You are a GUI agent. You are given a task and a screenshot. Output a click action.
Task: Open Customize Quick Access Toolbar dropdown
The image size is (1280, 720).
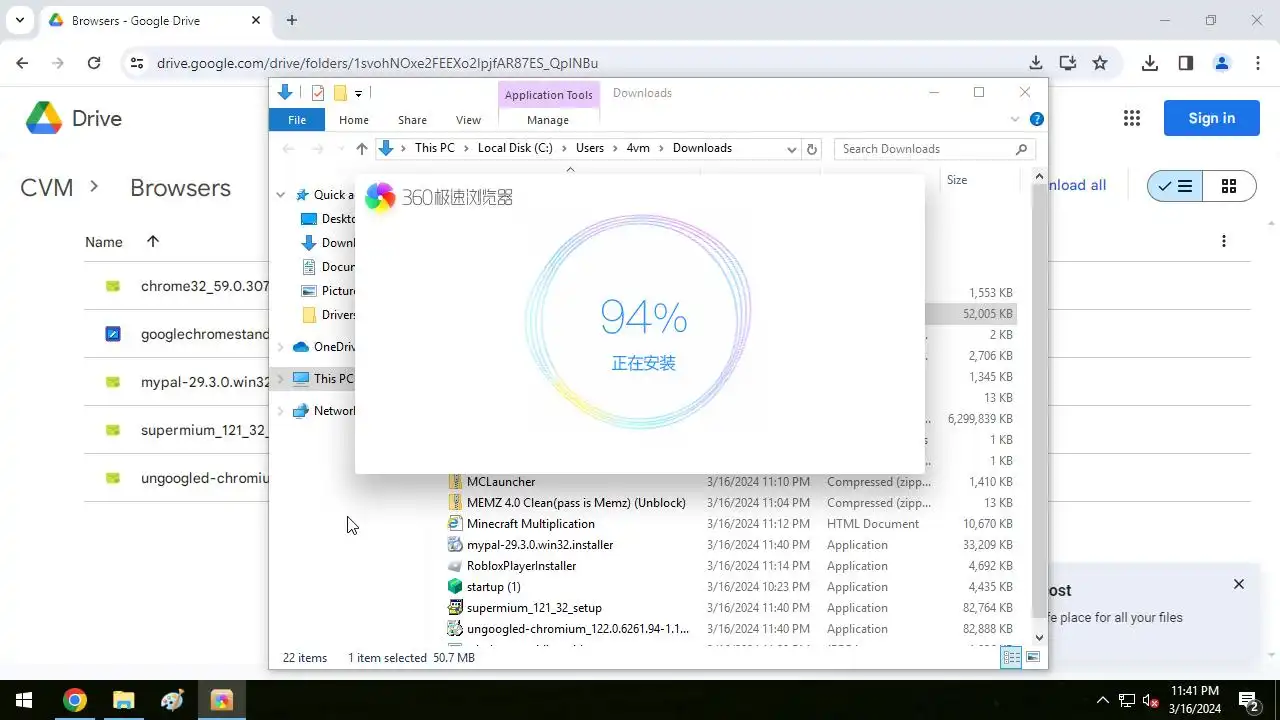tap(358, 94)
